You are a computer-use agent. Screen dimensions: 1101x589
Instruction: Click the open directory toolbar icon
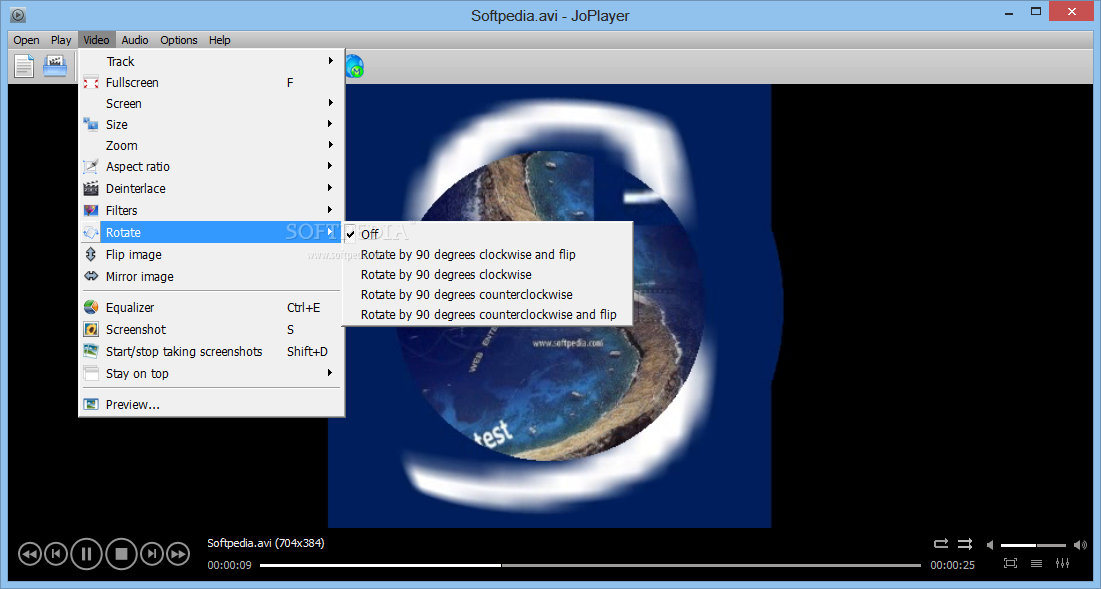pos(55,67)
